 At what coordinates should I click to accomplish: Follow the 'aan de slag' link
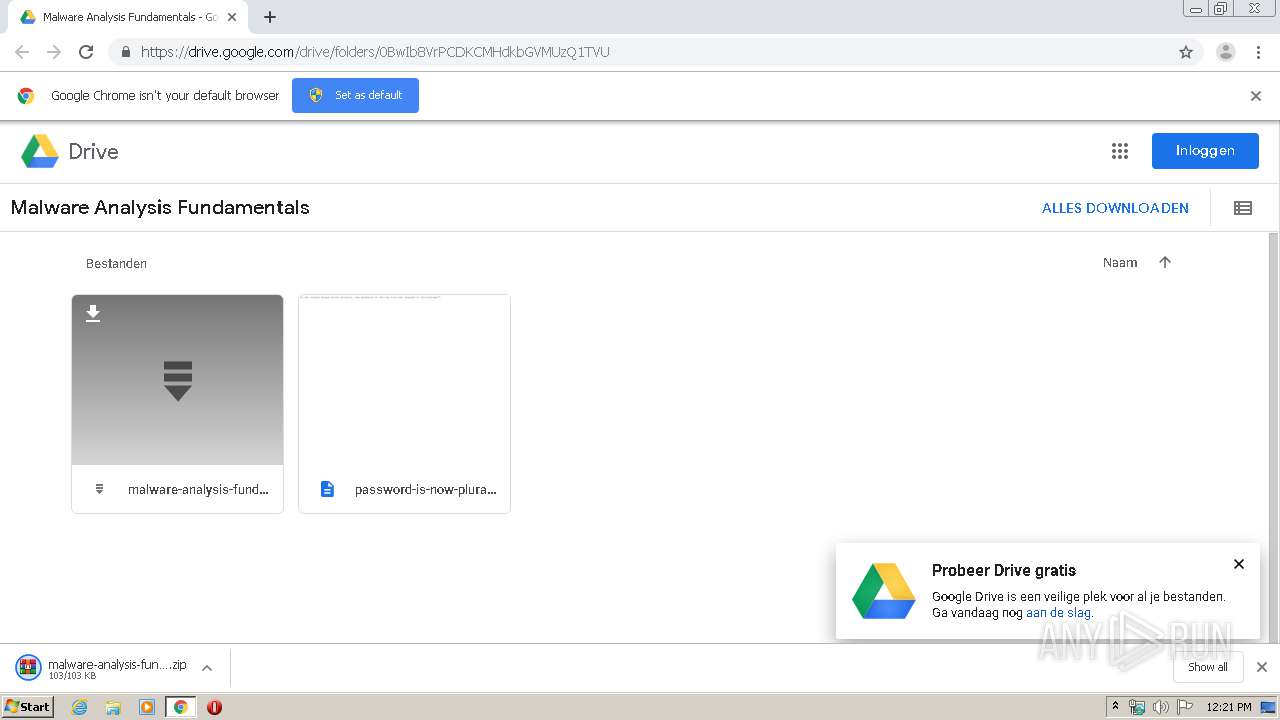coord(1059,613)
